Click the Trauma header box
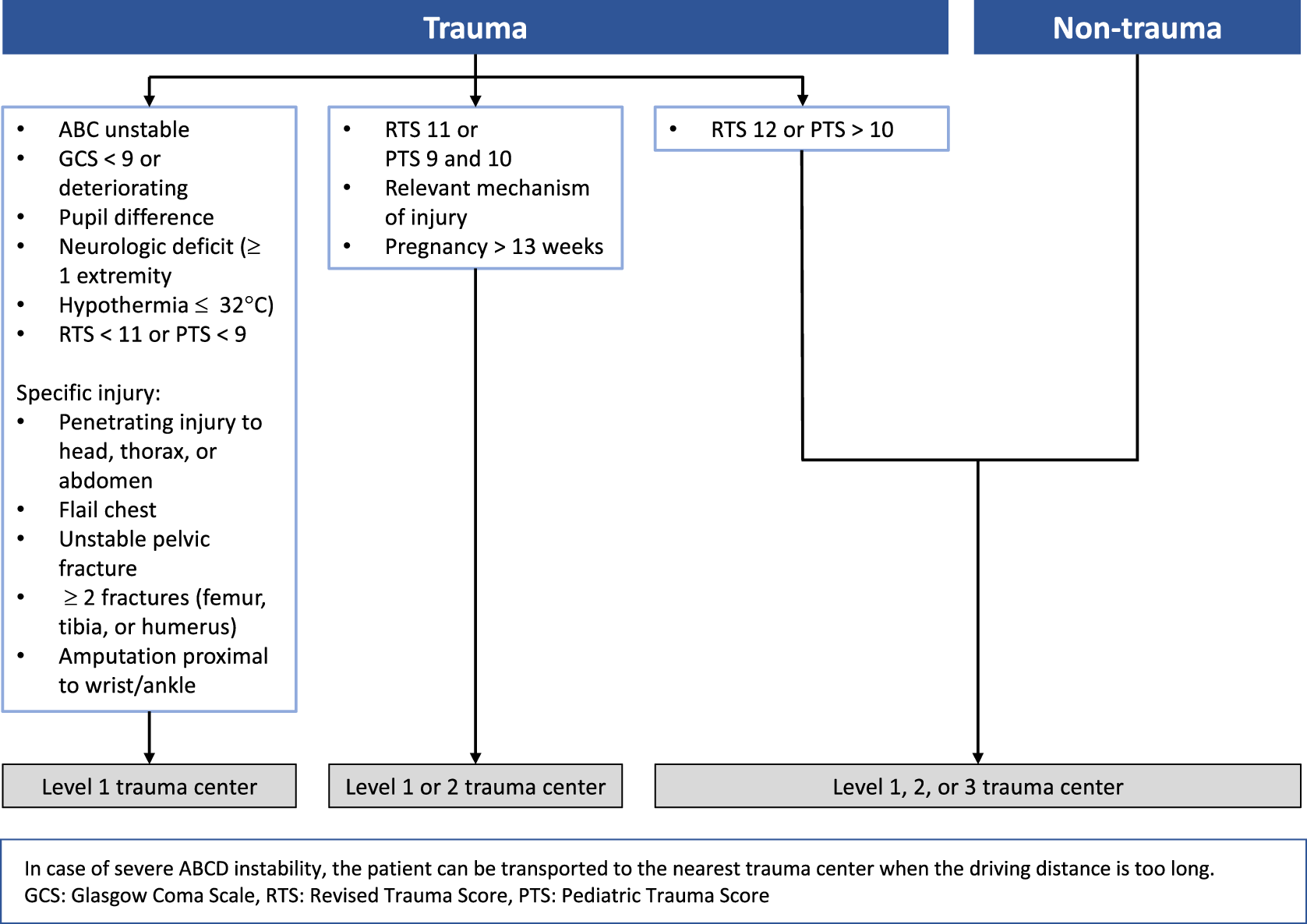 tap(475, 27)
